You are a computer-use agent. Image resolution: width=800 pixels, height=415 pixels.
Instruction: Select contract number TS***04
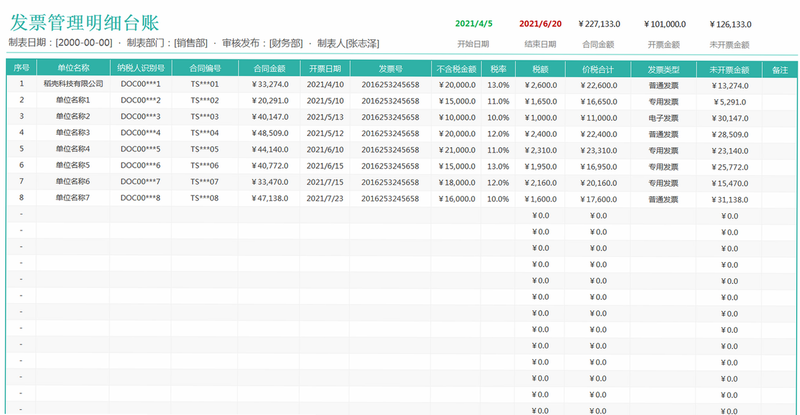[x=205, y=133]
